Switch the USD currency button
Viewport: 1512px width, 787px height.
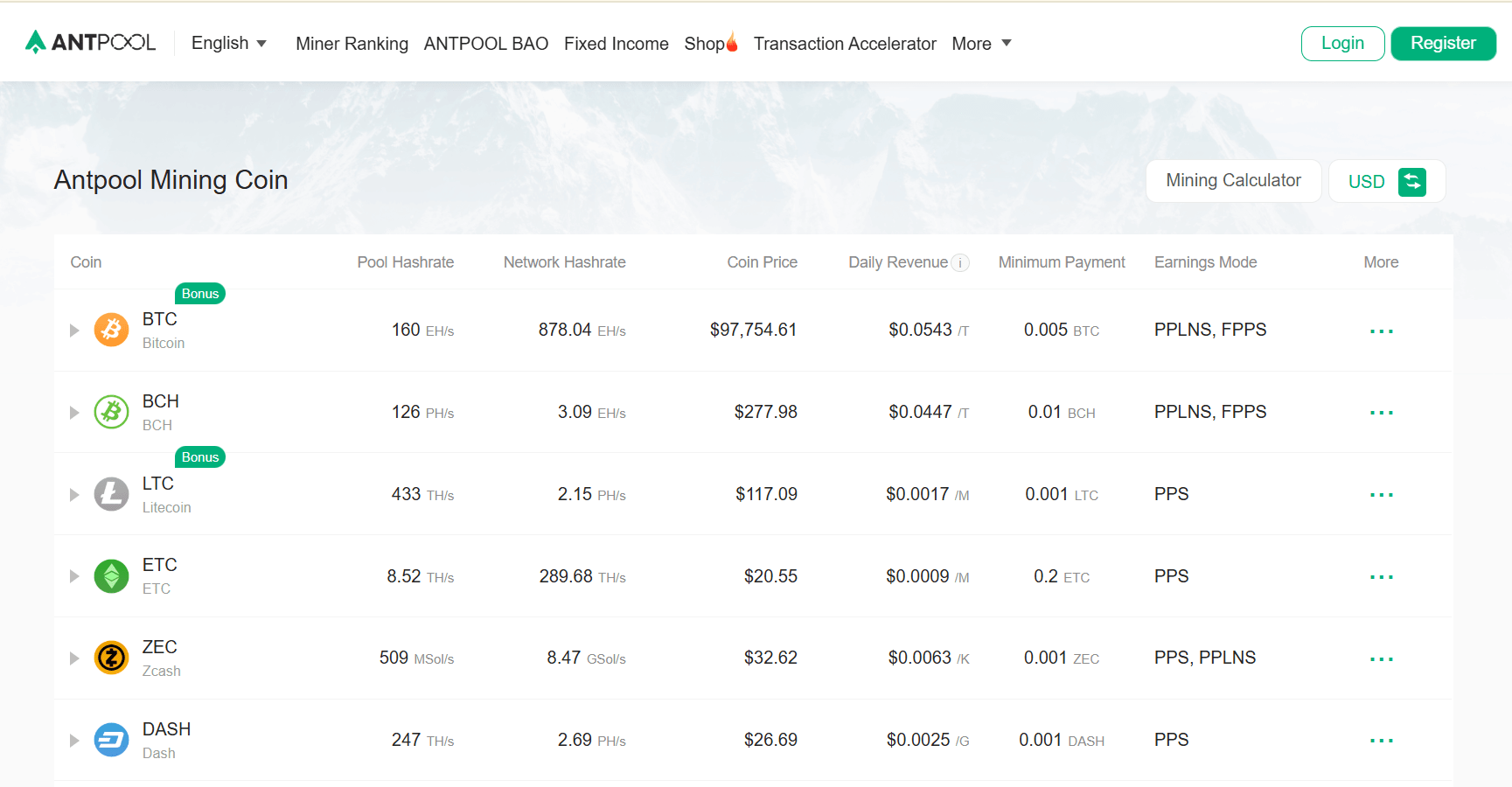point(1386,181)
